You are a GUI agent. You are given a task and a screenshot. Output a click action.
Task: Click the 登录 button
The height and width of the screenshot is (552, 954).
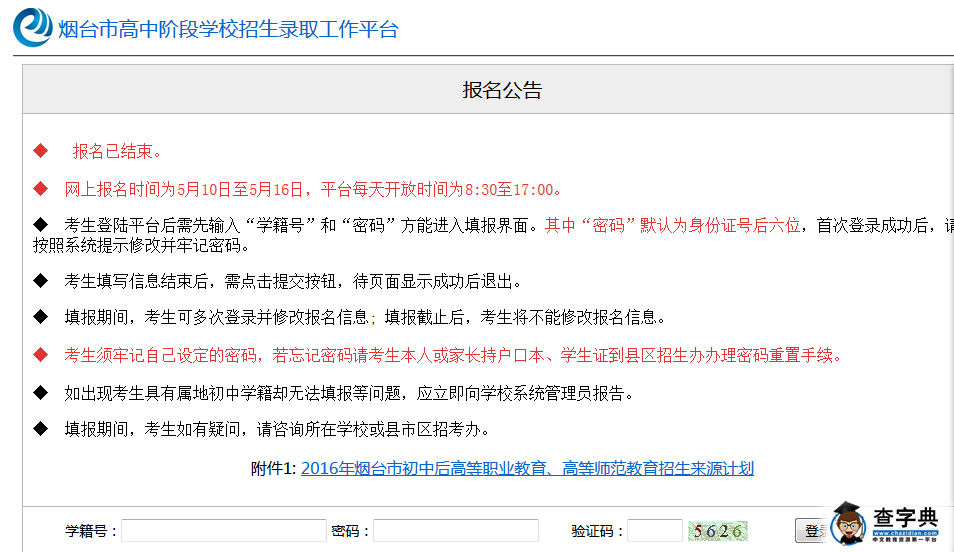813,531
